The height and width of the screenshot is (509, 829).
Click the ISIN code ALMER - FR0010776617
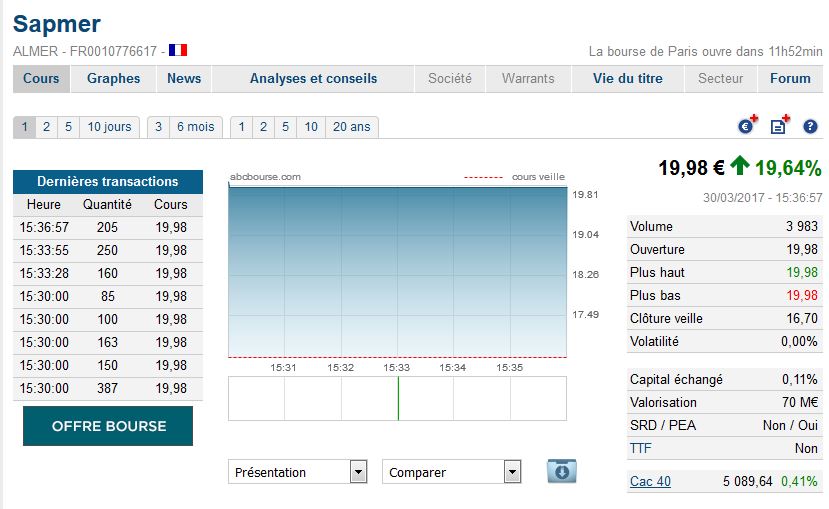coord(85,51)
